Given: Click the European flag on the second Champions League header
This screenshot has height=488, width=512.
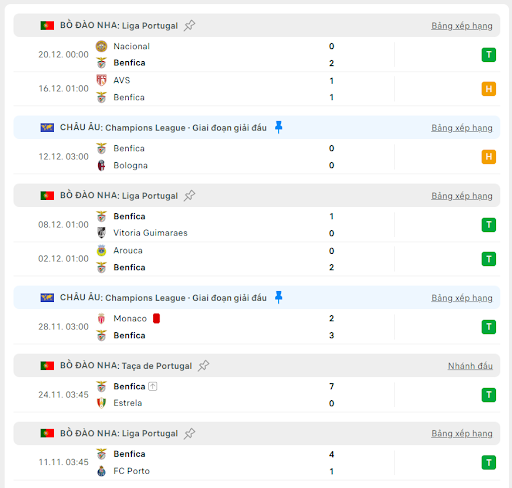Looking at the screenshot, I should coord(47,297).
